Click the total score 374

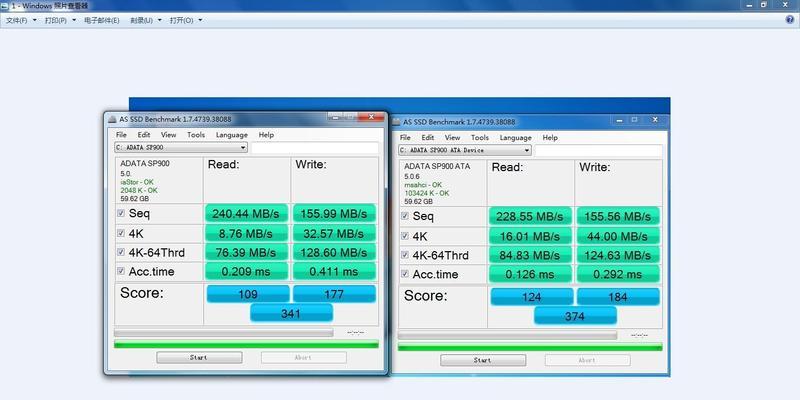(x=576, y=316)
